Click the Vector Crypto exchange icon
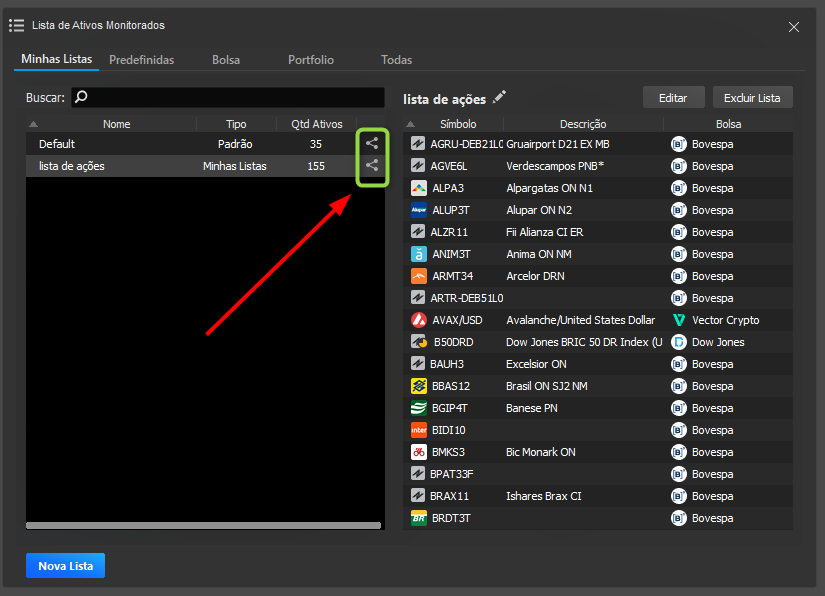This screenshot has width=825, height=596. click(x=679, y=320)
